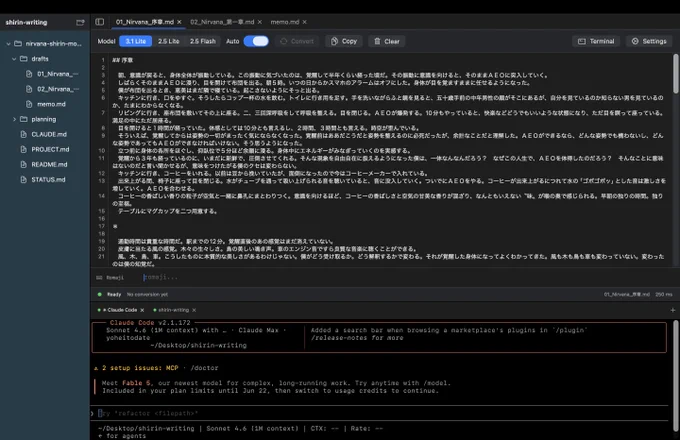
Task: Click the README.md file icon
Action: pyautogui.click(x=23, y=164)
